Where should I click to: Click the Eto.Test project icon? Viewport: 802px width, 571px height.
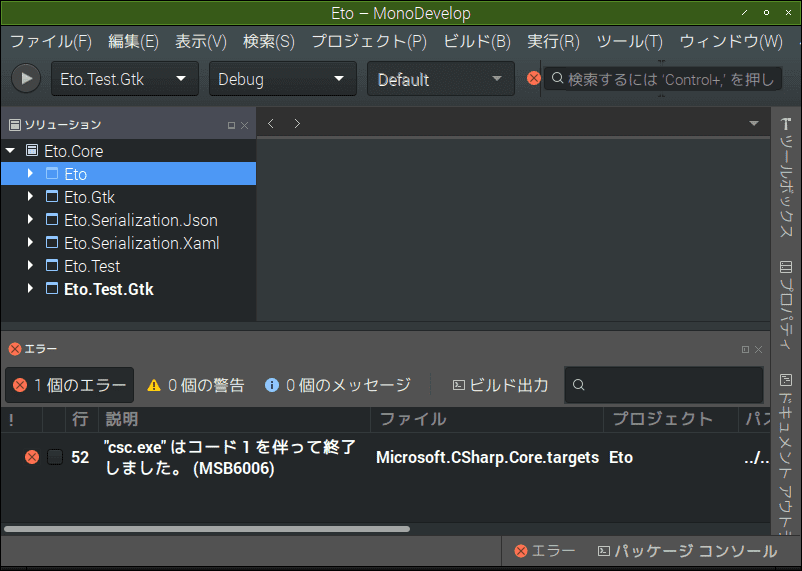pos(52,266)
